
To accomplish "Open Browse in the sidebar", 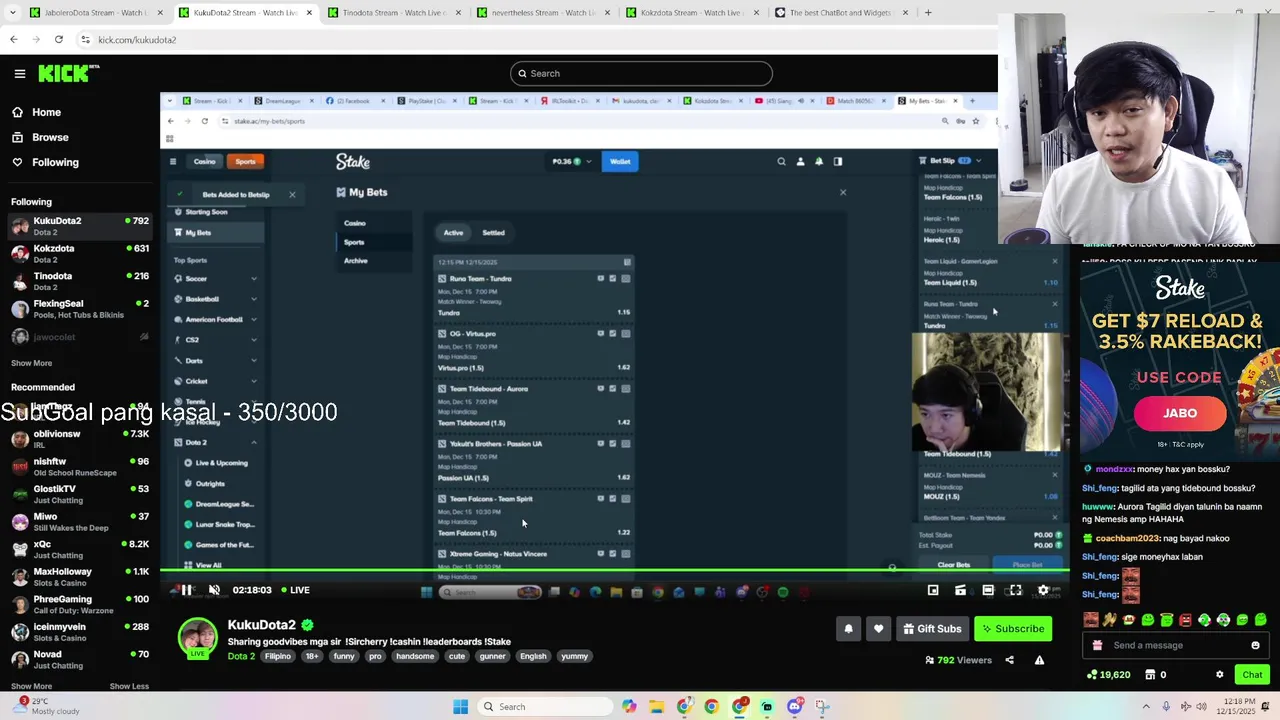I will coord(50,138).
